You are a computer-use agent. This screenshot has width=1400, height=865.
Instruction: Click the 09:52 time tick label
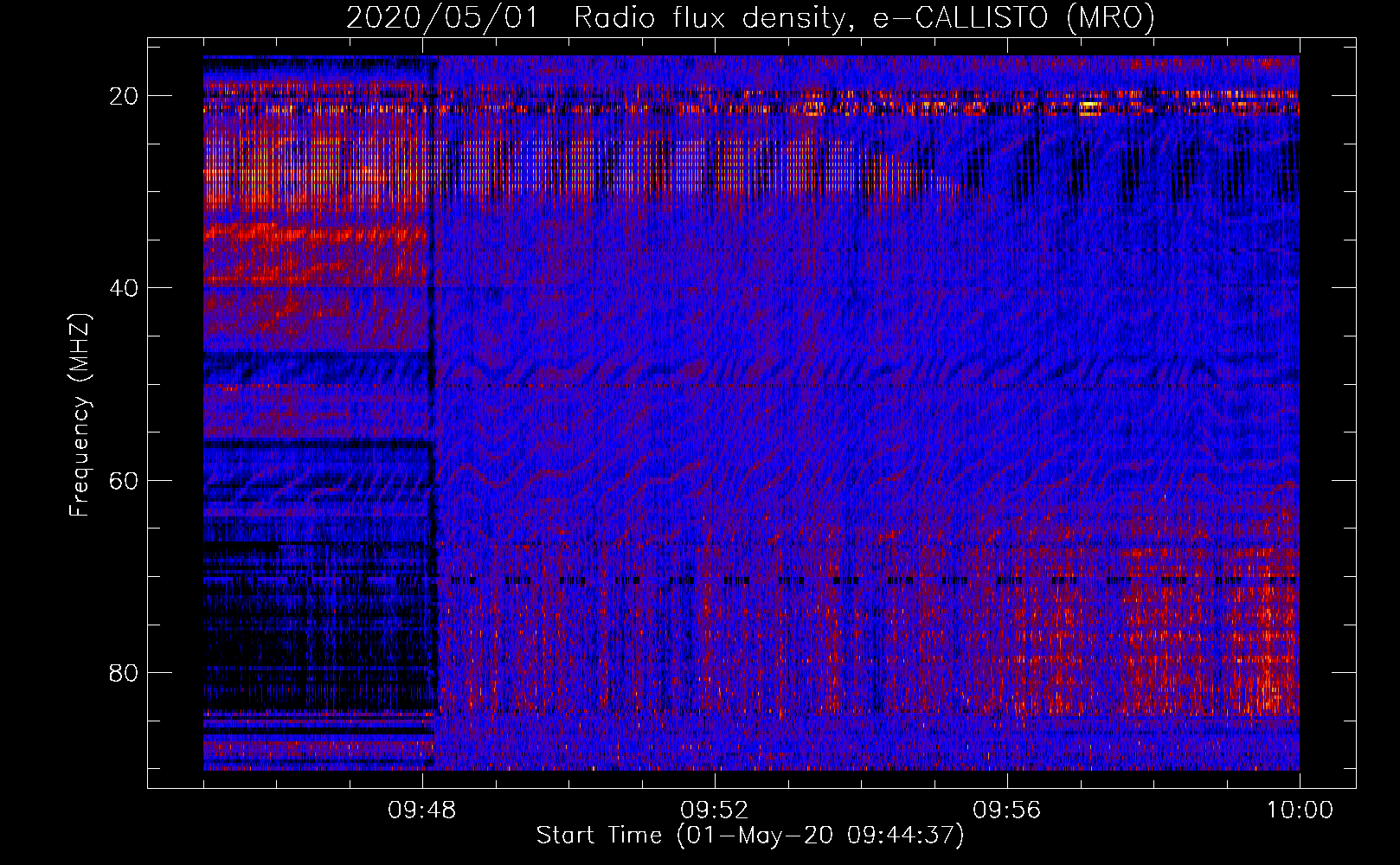point(715,811)
